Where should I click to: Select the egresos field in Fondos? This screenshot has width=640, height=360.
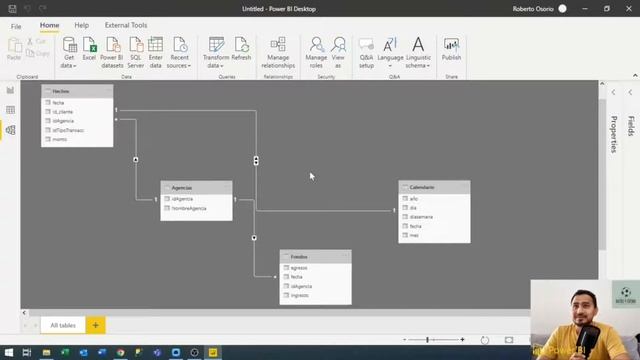[316, 268]
